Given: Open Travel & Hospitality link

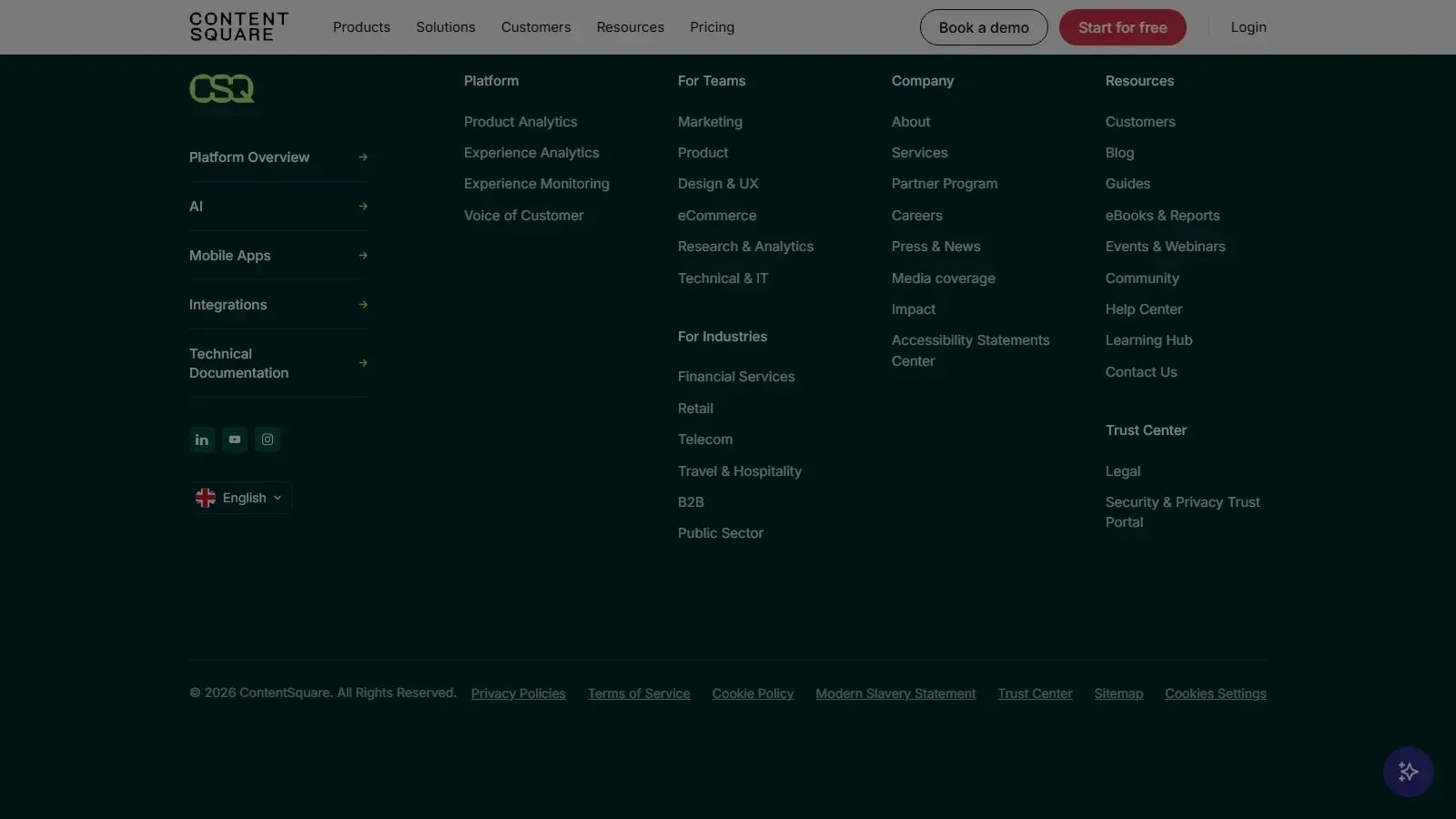Looking at the screenshot, I should (x=740, y=471).
